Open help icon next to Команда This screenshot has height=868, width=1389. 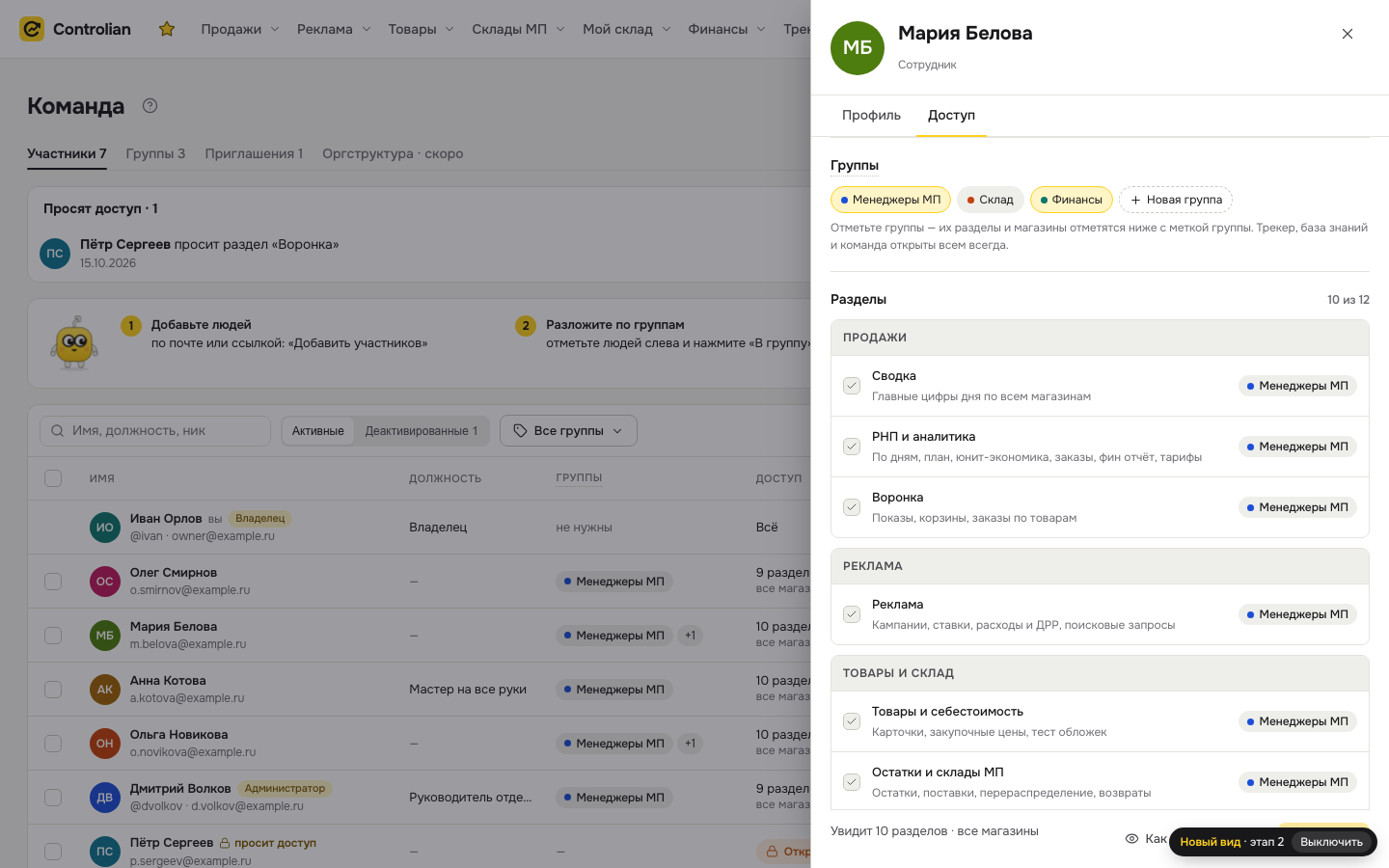point(150,106)
